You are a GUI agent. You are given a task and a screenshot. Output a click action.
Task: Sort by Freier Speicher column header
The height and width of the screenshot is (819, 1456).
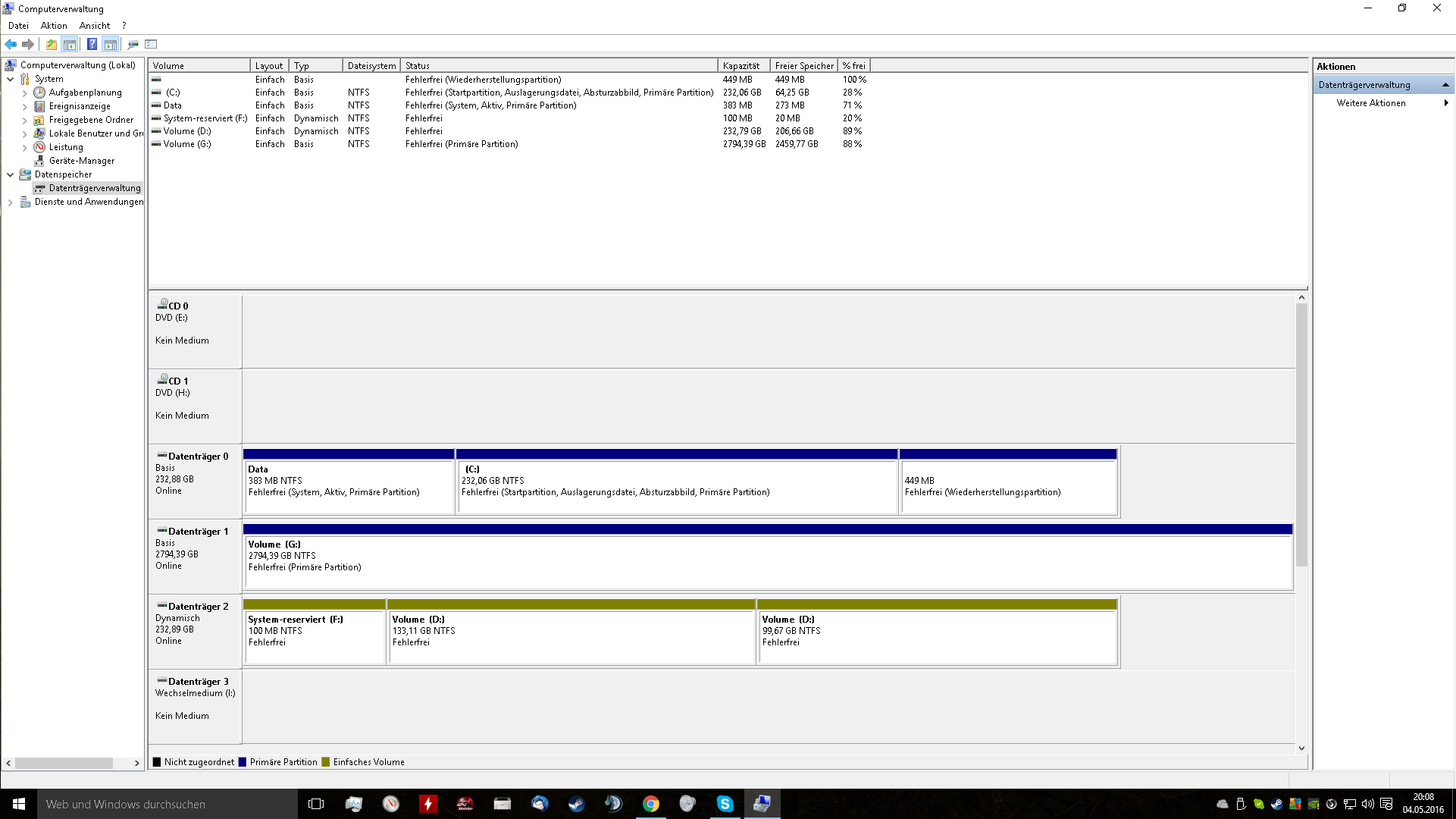tap(803, 66)
